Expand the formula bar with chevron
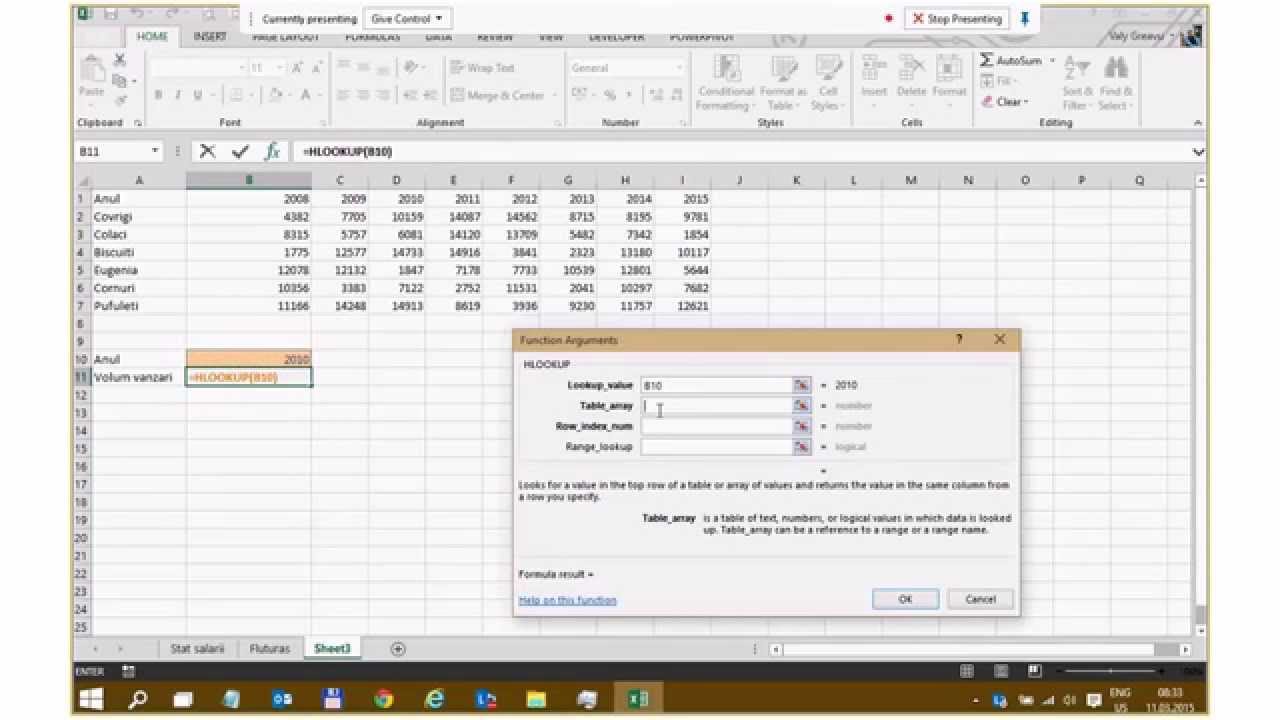1280x720 pixels. [x=1199, y=152]
